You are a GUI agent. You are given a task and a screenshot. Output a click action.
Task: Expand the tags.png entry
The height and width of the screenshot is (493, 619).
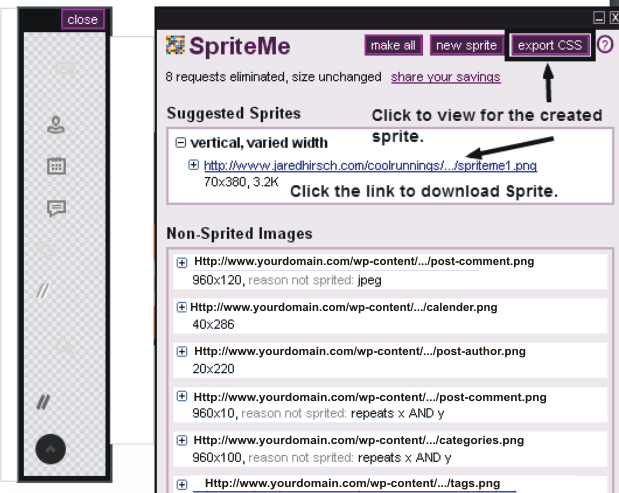pyautogui.click(x=182, y=484)
